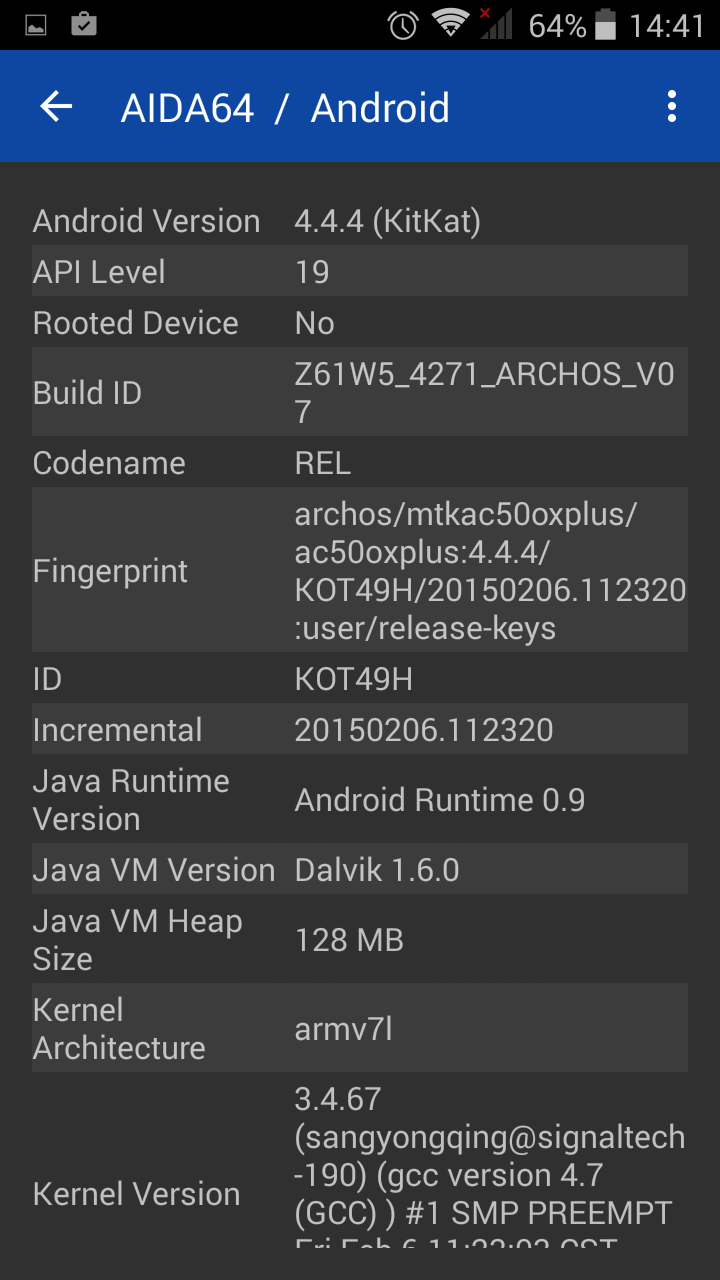720x1280 pixels.
Task: Tap the clipboard-check notification icon
Action: pos(84,24)
